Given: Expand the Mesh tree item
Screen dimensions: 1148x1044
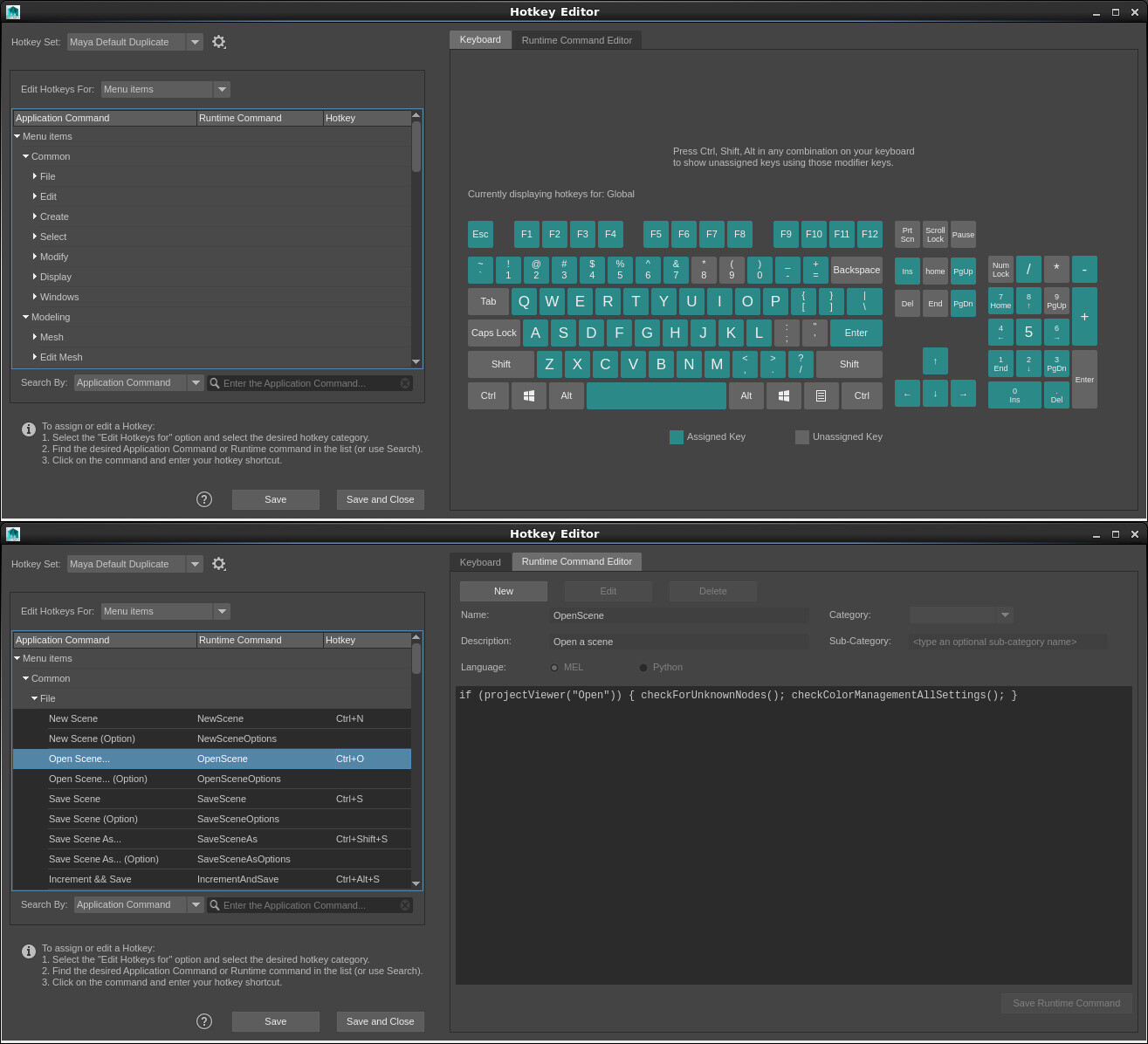Looking at the screenshot, I should (35, 337).
